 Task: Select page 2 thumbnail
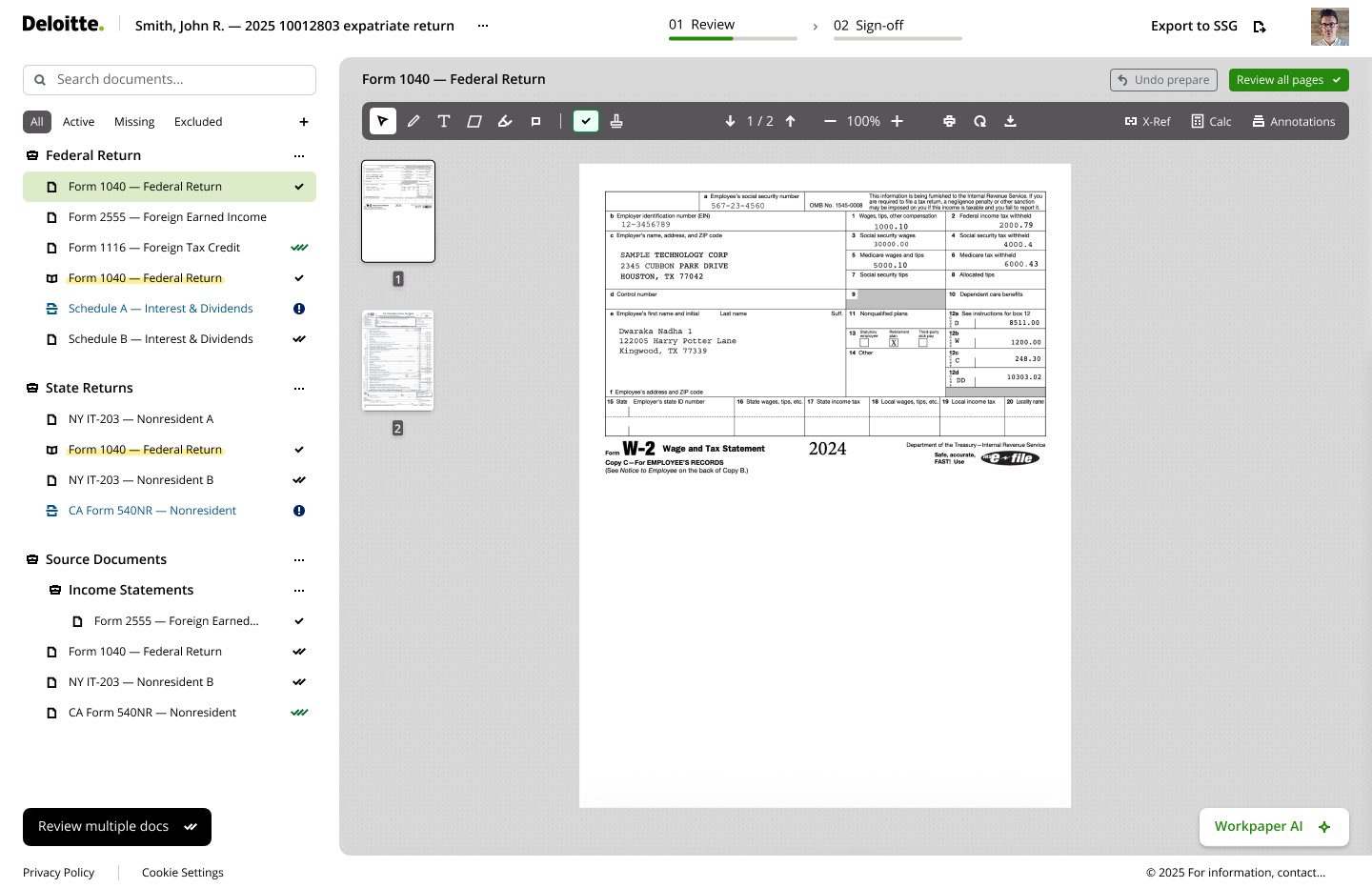398,360
